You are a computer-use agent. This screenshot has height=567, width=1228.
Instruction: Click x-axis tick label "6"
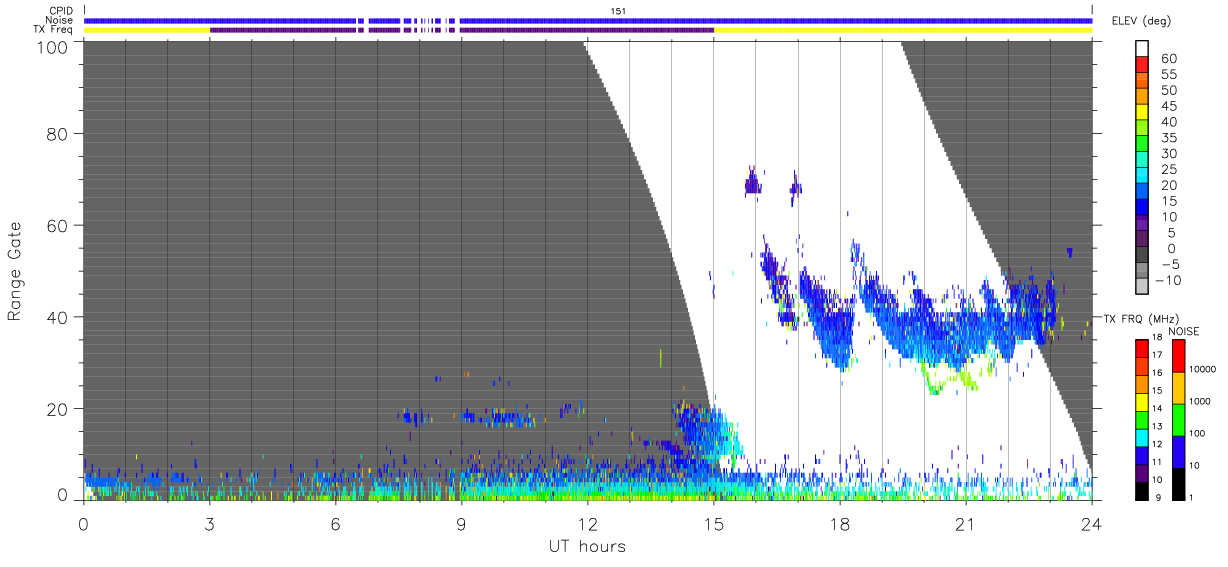point(335,523)
